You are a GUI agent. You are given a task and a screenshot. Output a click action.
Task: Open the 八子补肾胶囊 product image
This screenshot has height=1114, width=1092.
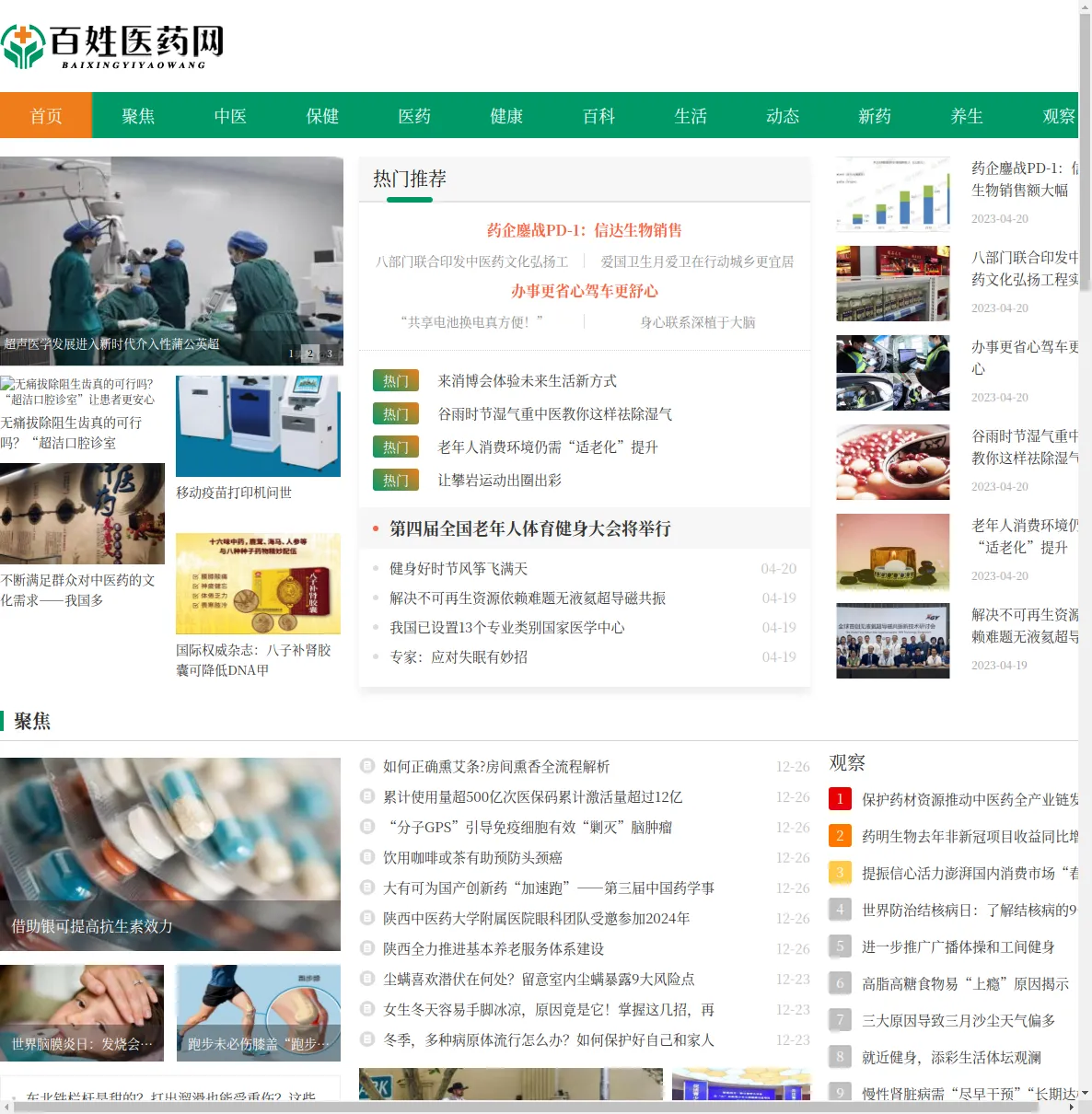(258, 584)
